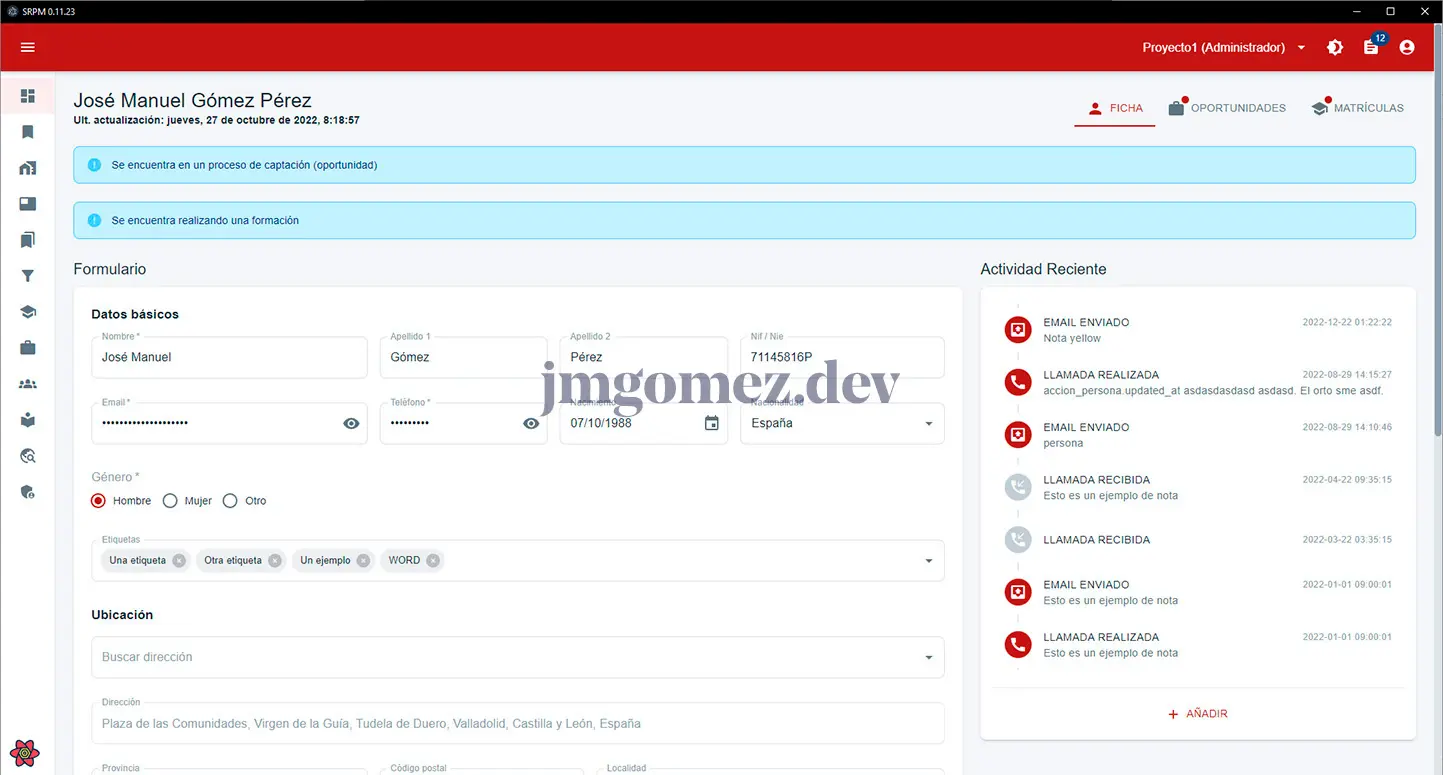Open the hamburger navigation menu
1443x775 pixels.
28,47
